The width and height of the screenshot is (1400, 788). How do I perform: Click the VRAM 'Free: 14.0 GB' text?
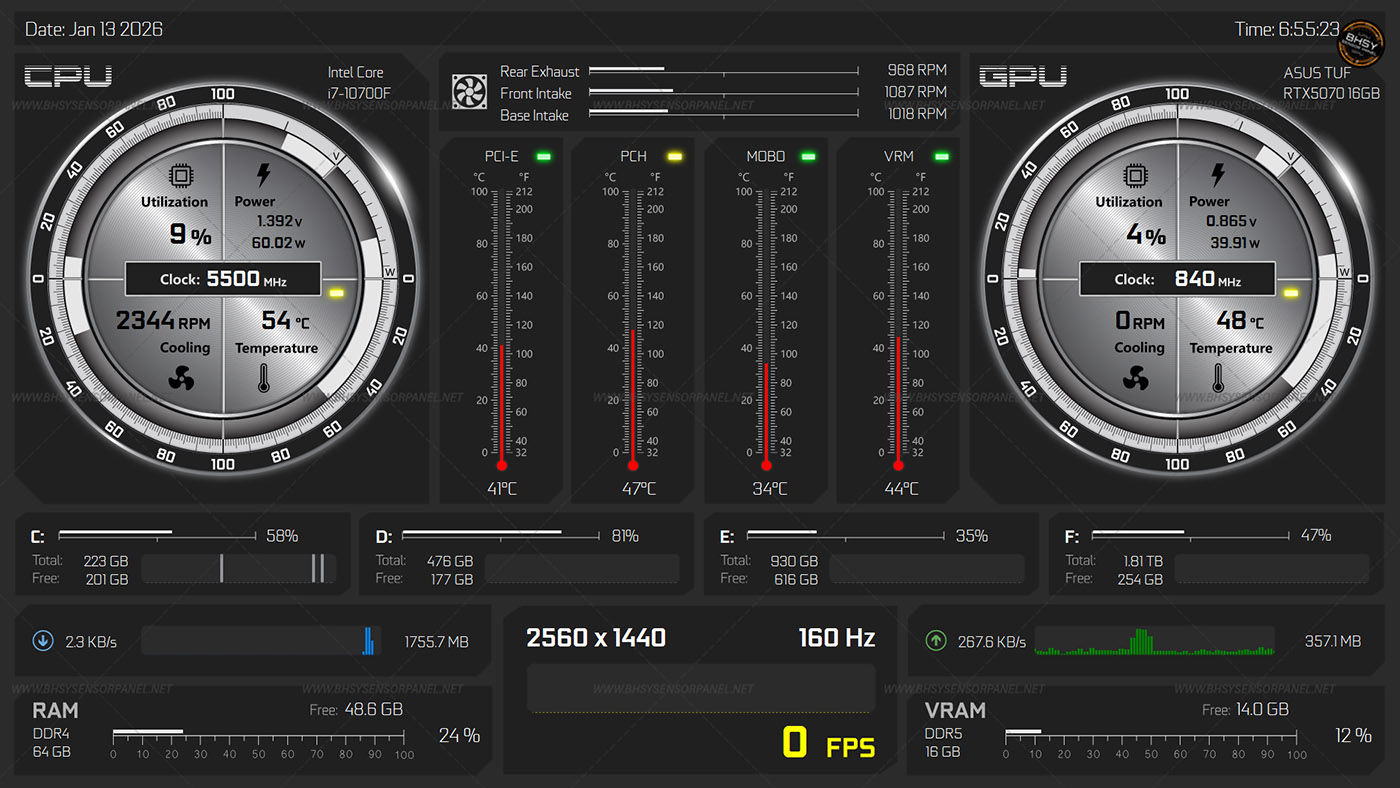[1245, 709]
